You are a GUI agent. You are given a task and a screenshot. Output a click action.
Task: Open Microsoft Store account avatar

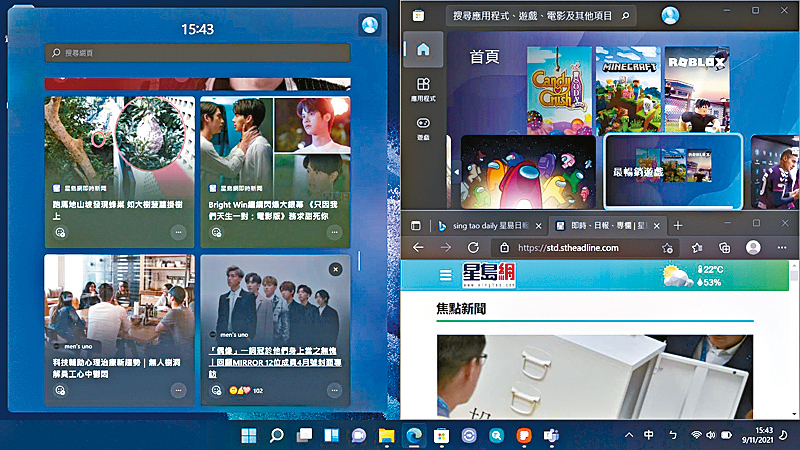[670, 15]
